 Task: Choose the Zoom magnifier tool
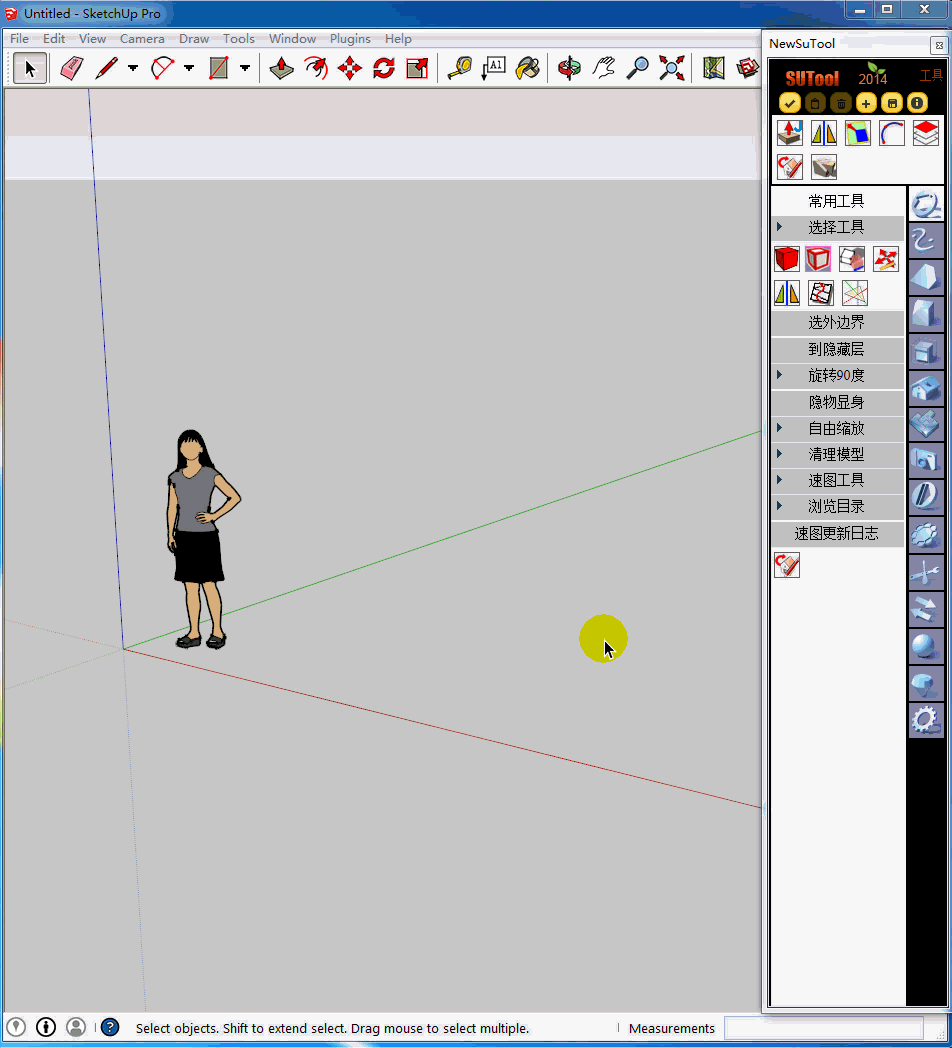tap(637, 68)
